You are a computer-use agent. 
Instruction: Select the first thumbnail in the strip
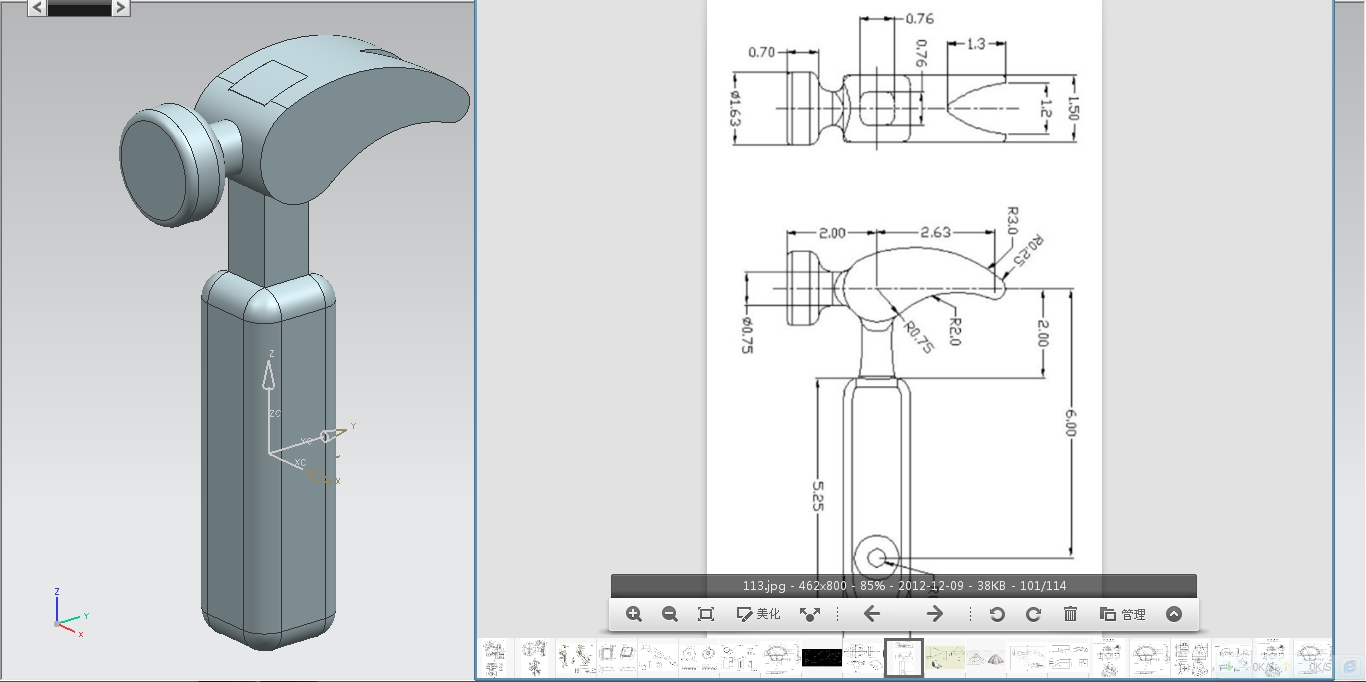[x=494, y=658]
